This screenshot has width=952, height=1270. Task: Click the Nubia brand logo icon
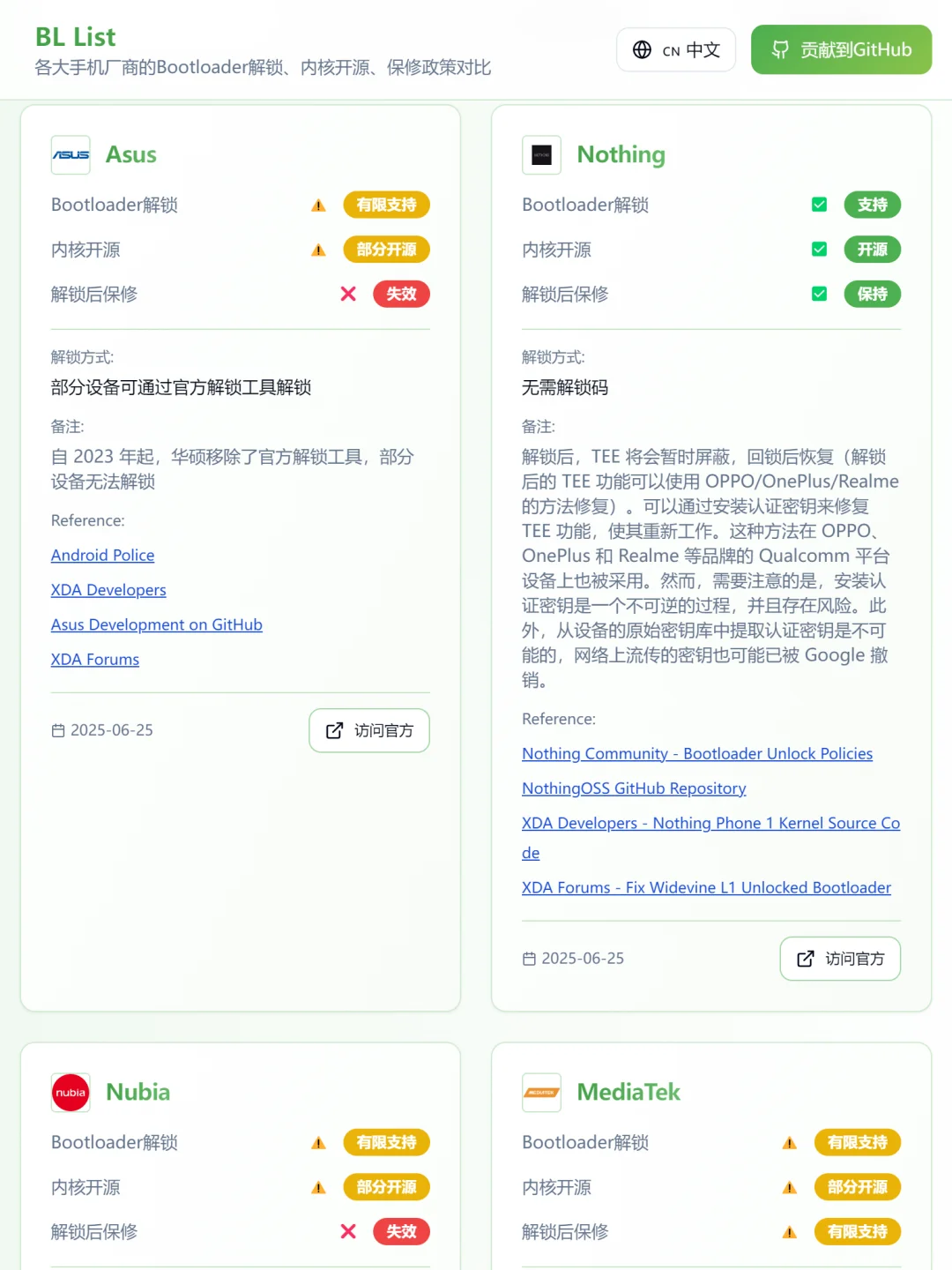(71, 1093)
